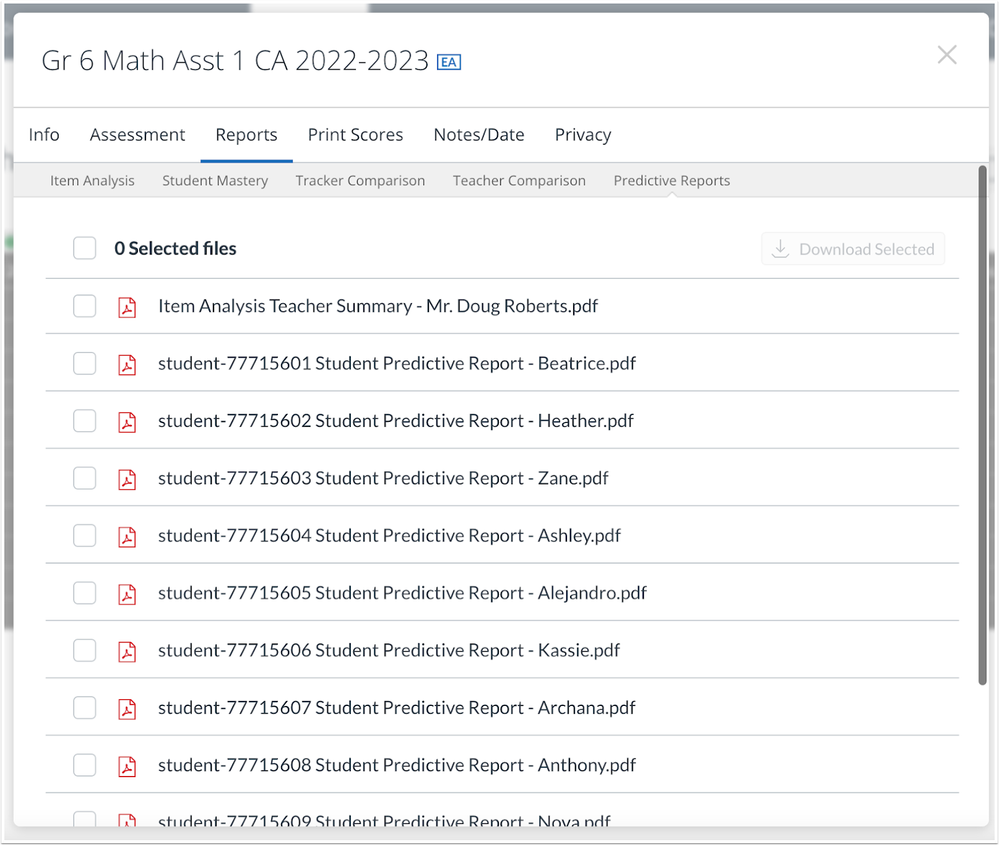
Task: Click PDF icon for Ashley's predictive report
Action: pyautogui.click(x=127, y=536)
